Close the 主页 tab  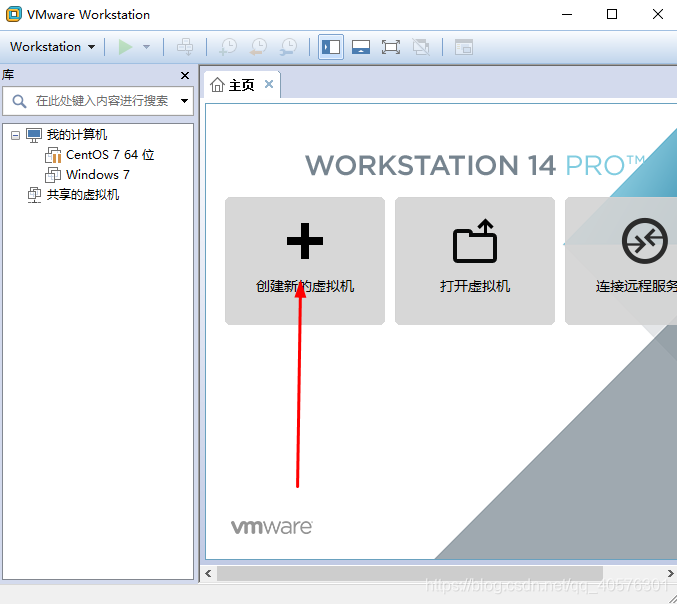click(x=269, y=84)
